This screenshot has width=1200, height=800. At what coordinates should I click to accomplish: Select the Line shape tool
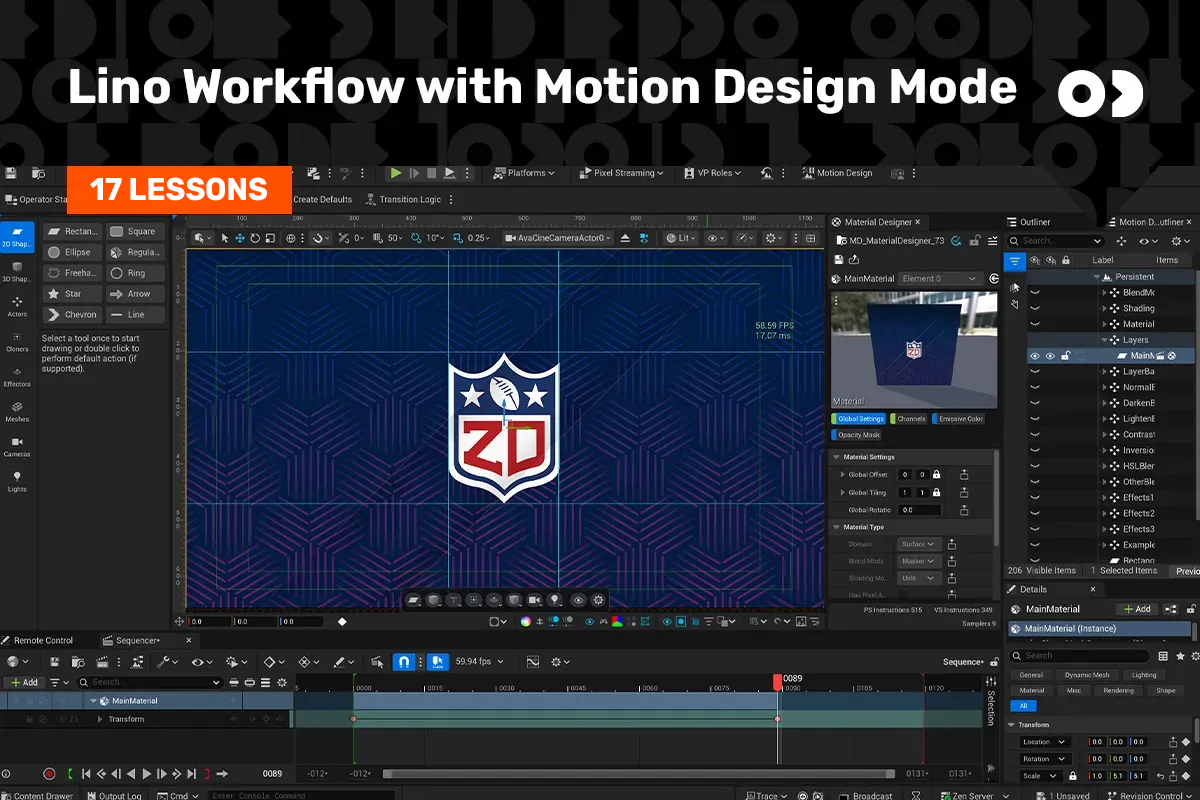[x=135, y=314]
